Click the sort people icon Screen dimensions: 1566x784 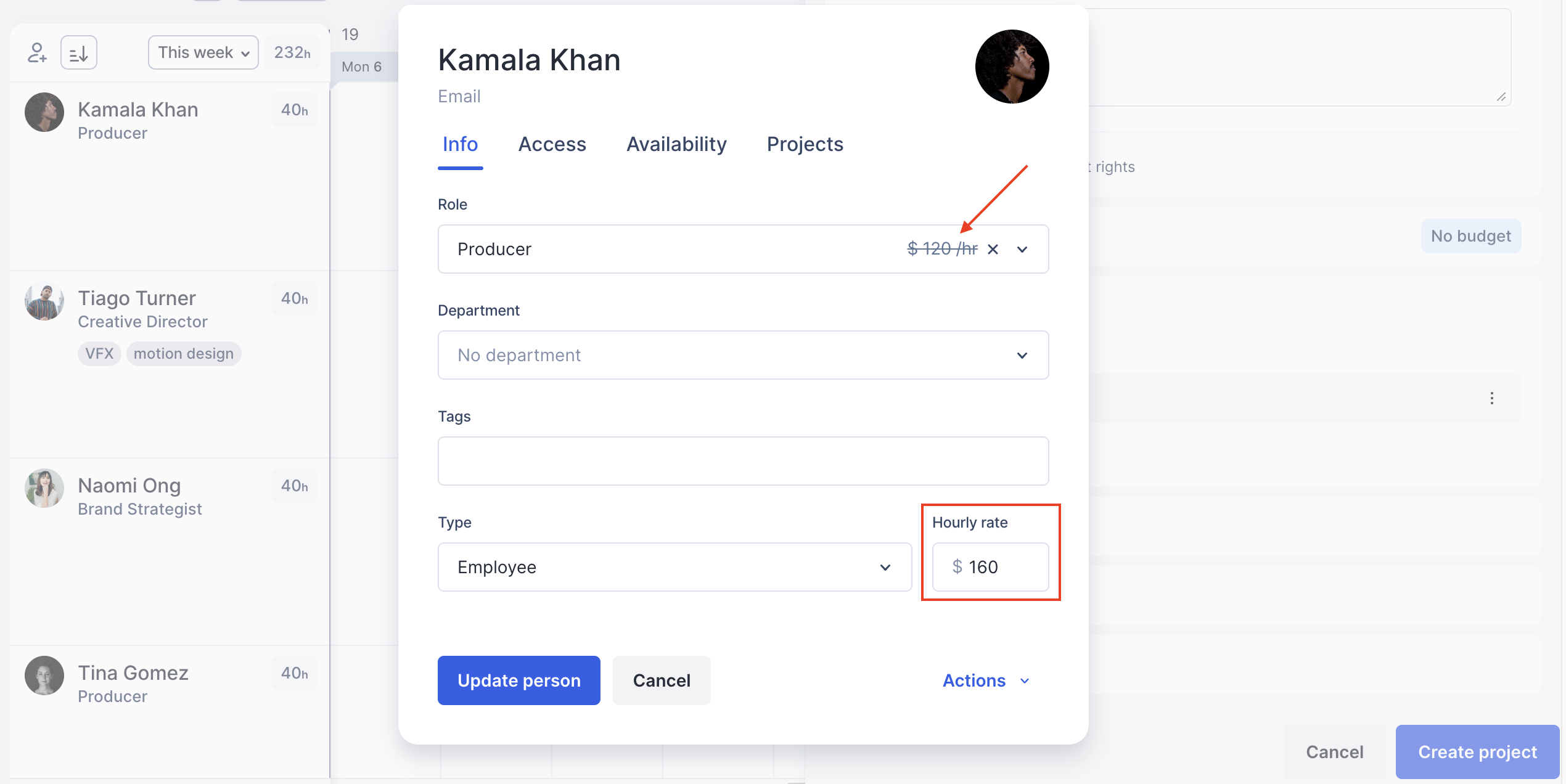click(x=79, y=53)
